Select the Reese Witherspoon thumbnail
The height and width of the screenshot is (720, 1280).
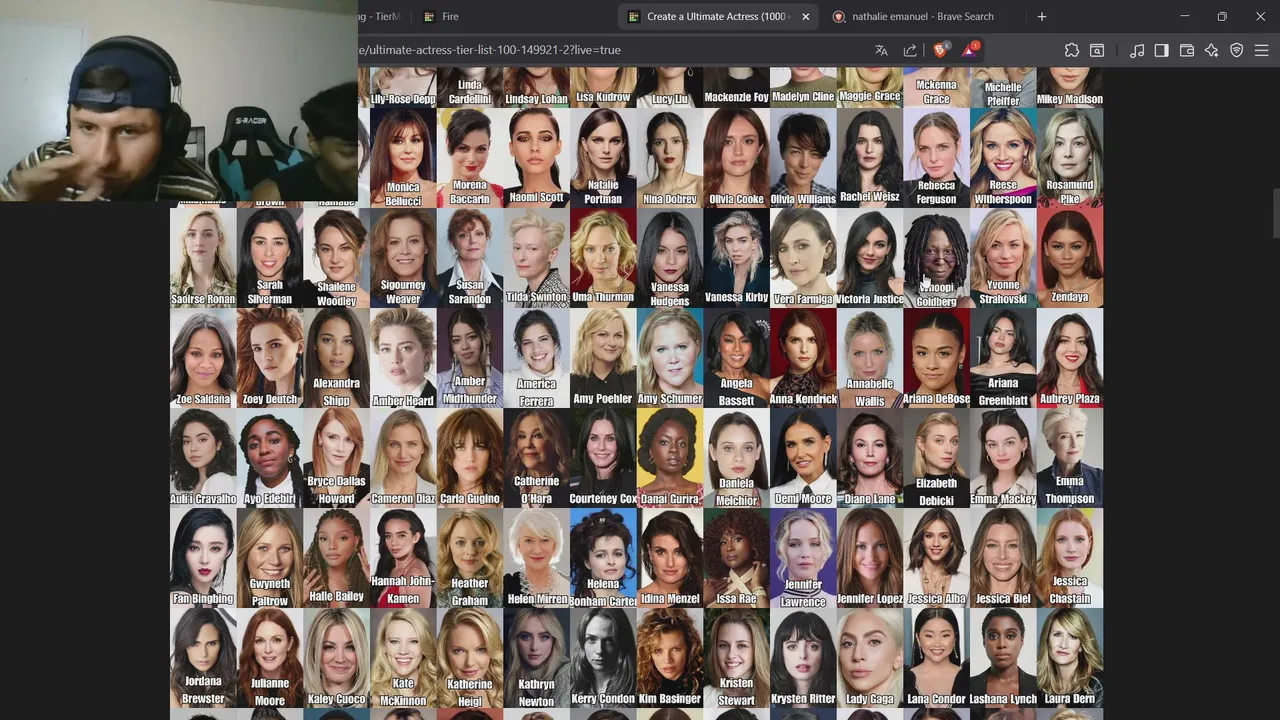click(1003, 157)
